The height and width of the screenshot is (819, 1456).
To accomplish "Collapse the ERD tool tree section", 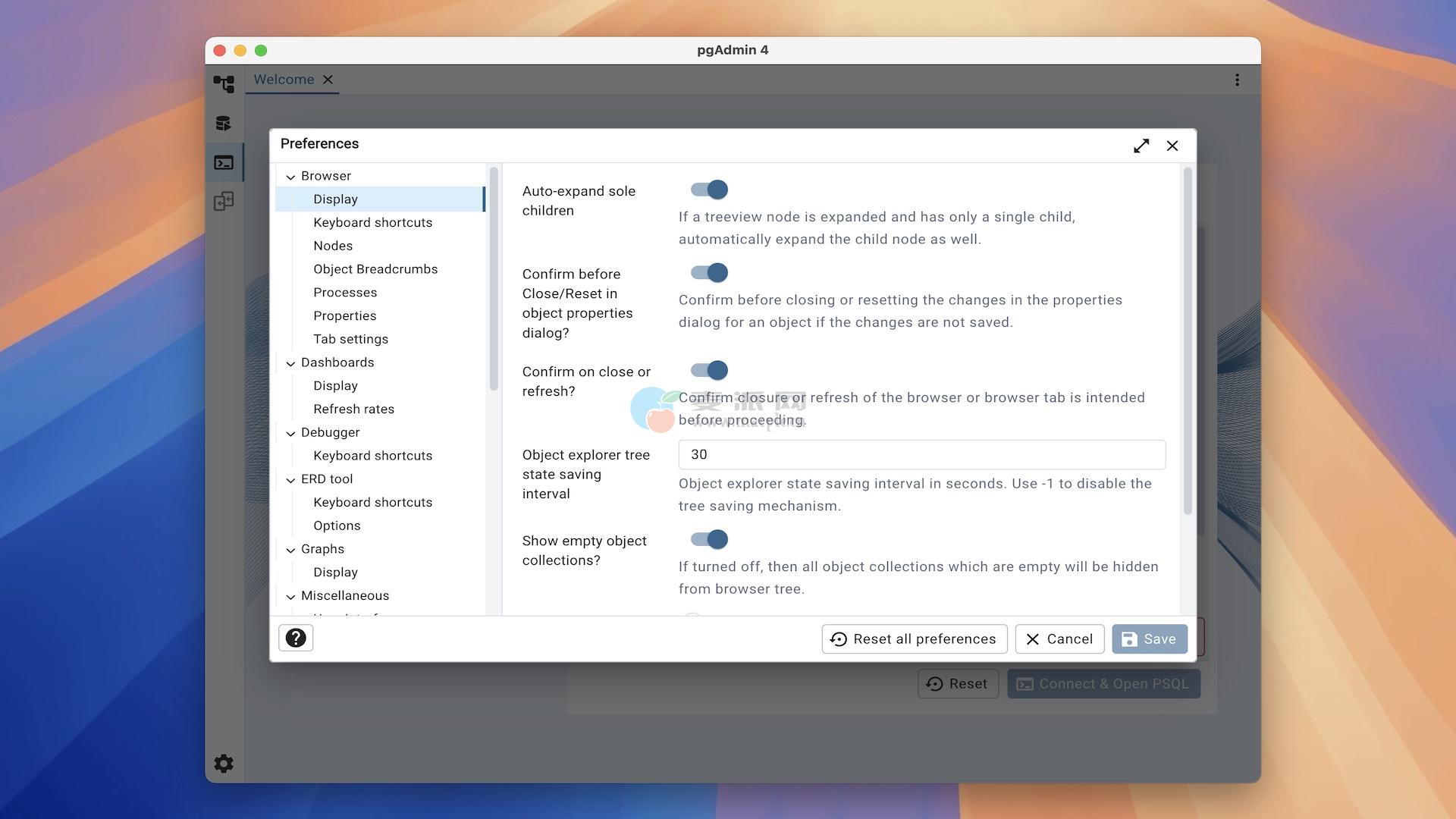I will pos(290,480).
